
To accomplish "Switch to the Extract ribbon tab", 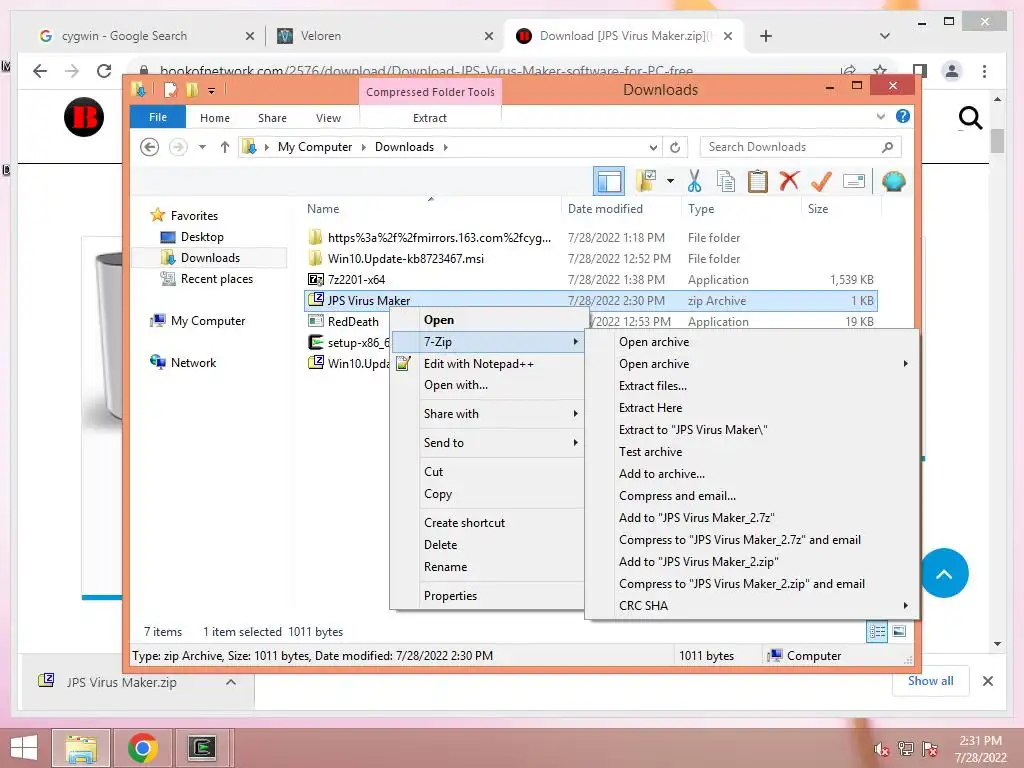I will click(x=430, y=118).
